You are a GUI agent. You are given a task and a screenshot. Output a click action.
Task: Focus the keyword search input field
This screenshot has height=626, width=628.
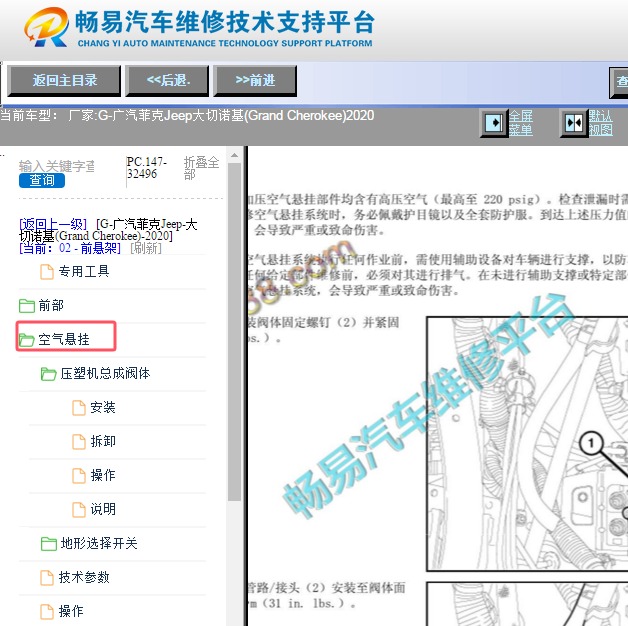point(56,166)
